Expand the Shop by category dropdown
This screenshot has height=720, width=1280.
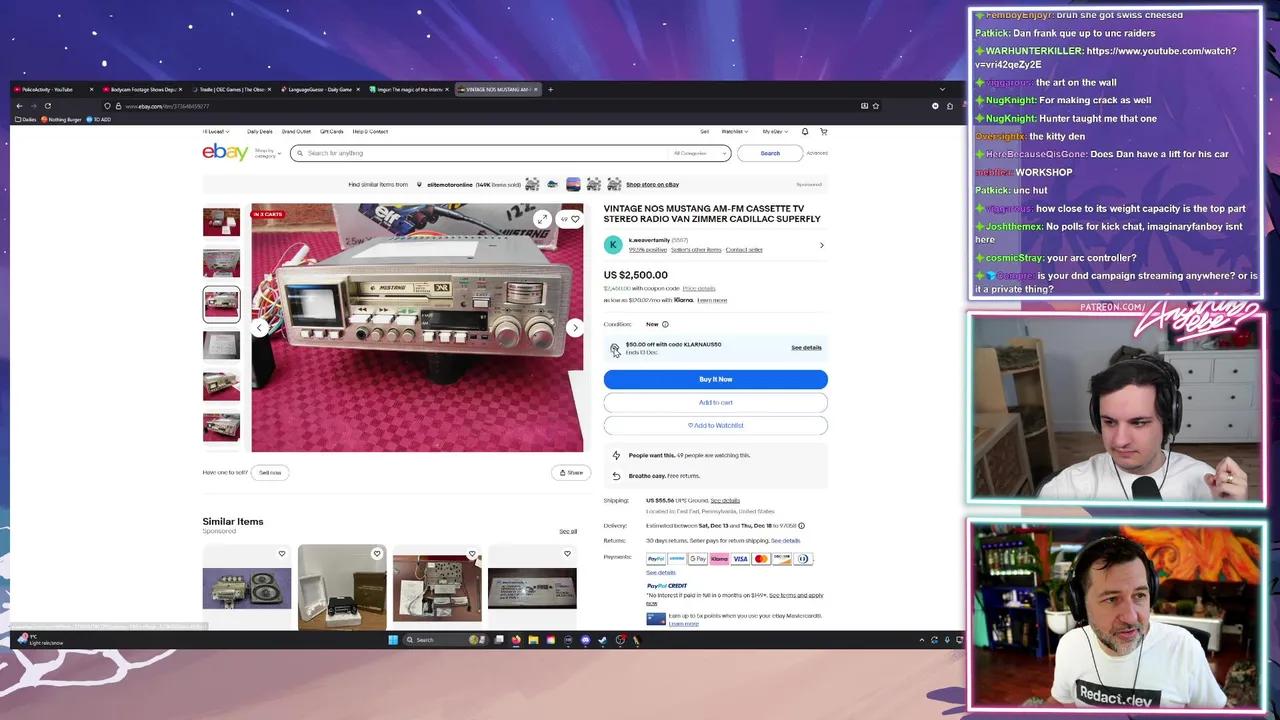(266, 153)
